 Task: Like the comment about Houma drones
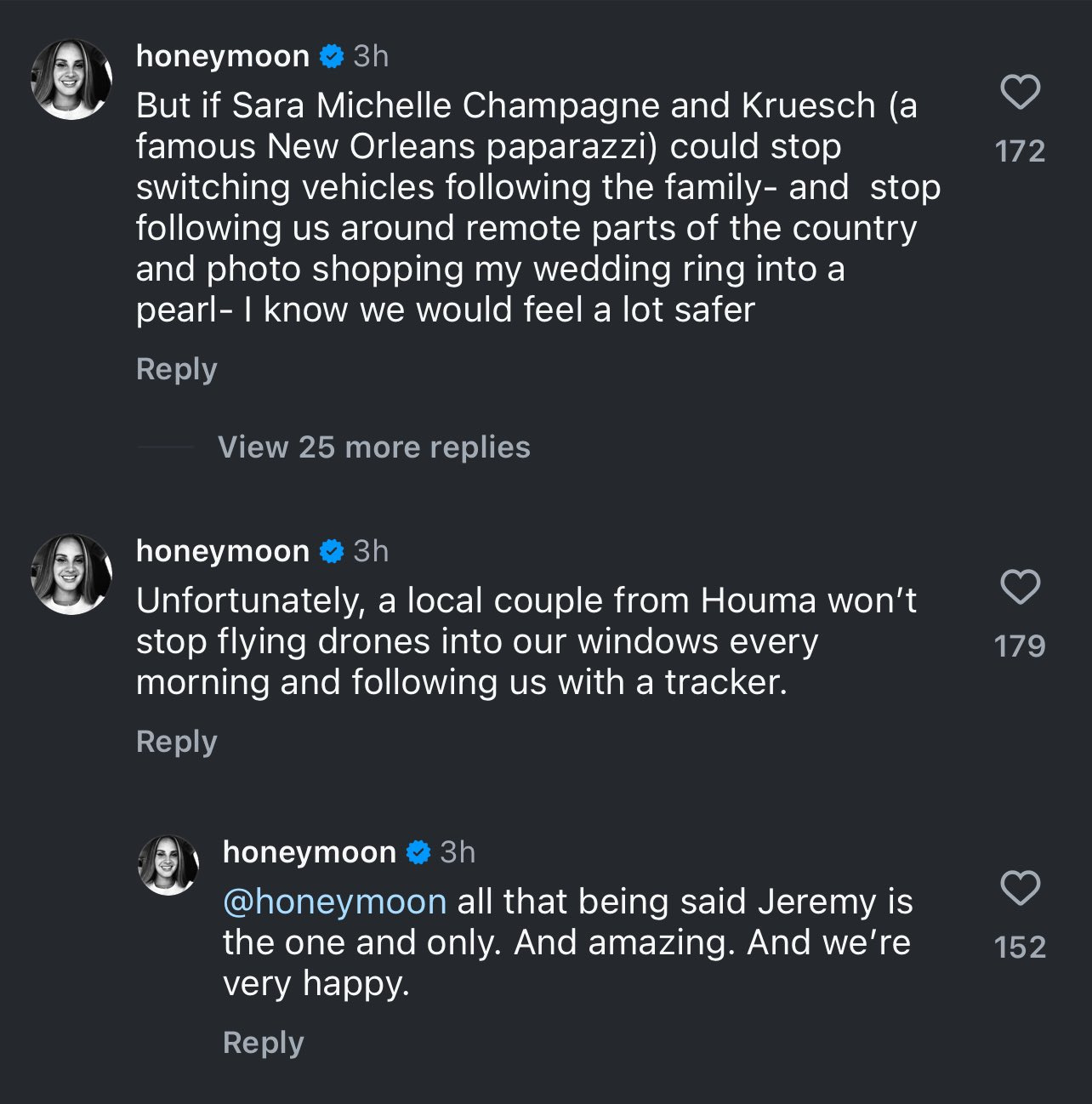1020,587
